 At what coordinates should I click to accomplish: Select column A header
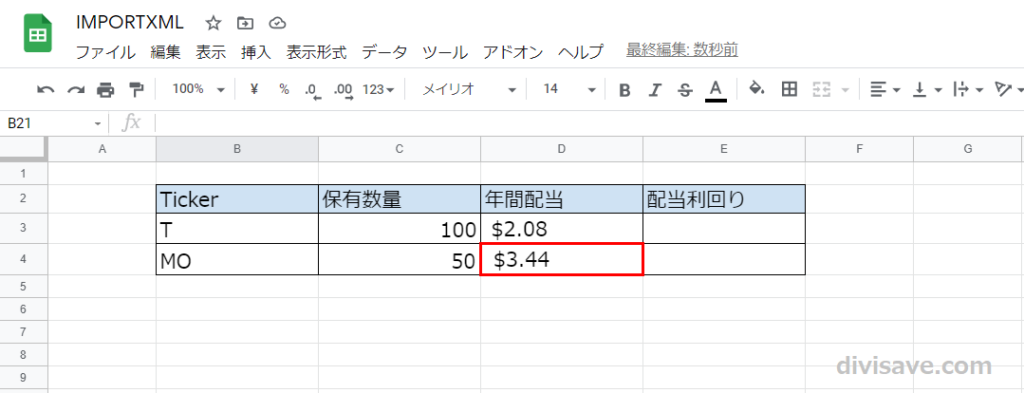[102, 149]
